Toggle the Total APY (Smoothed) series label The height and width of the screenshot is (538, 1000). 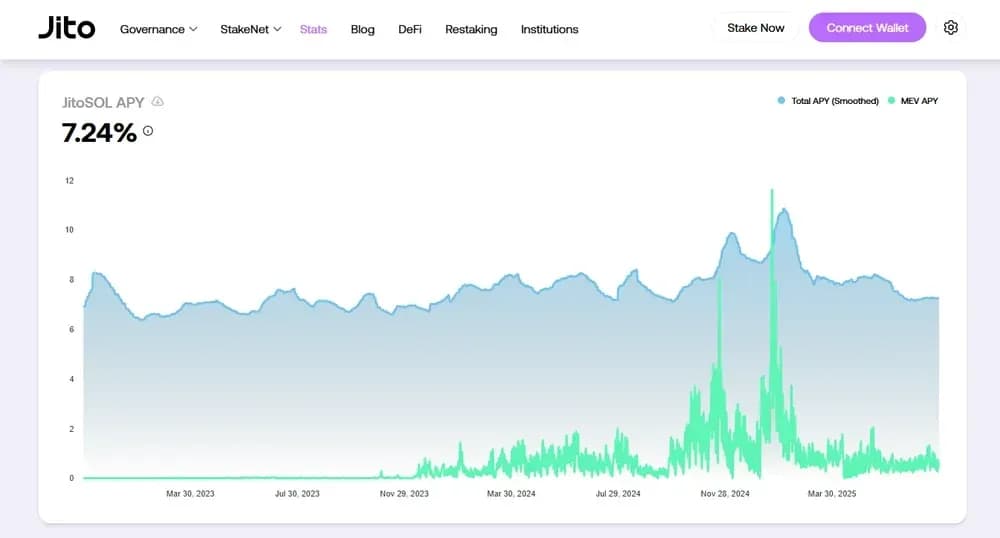click(x=834, y=101)
